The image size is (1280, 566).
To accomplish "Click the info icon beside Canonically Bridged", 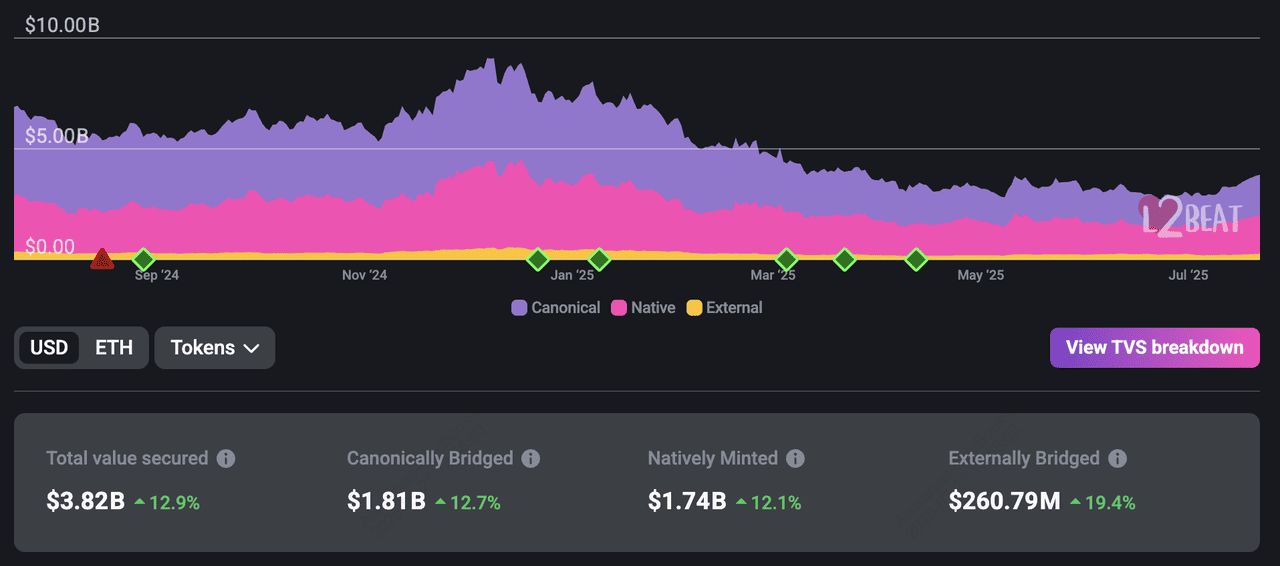I will click(531, 458).
